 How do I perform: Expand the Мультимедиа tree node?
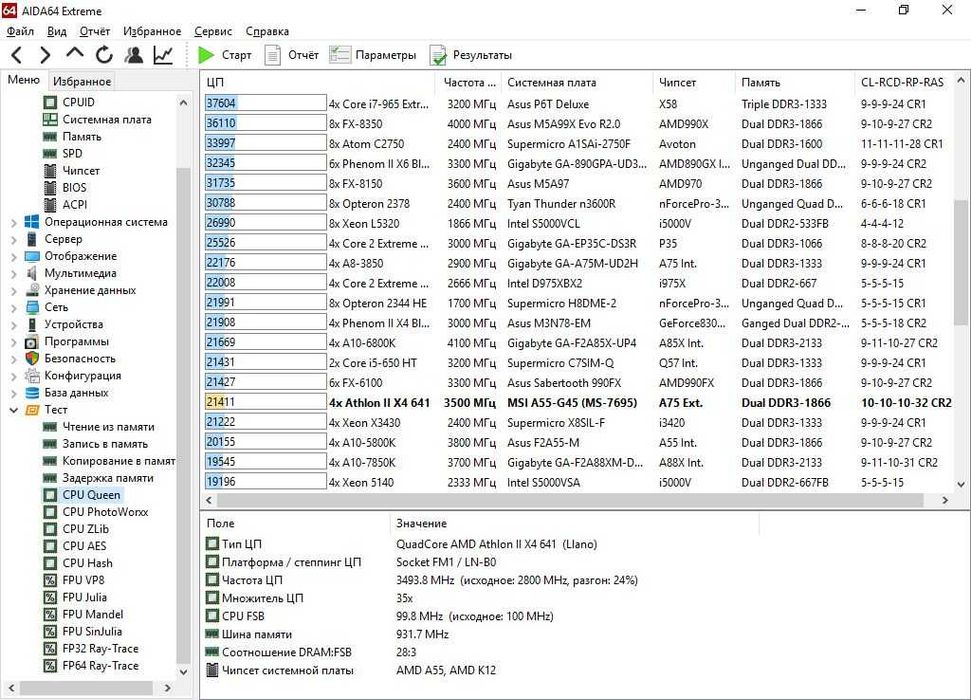click(x=14, y=273)
